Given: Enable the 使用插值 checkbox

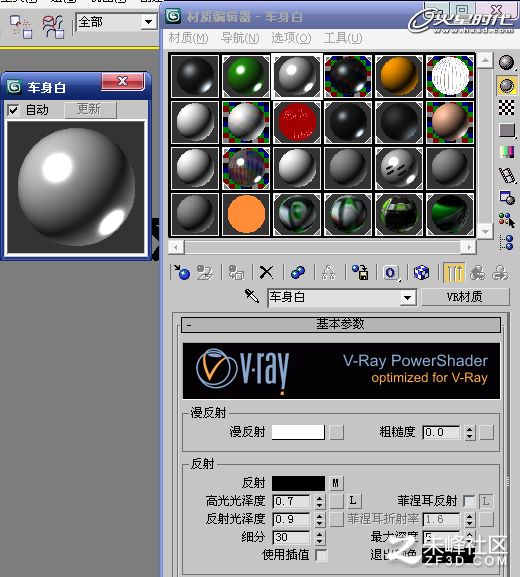Looking at the screenshot, I should [x=321, y=555].
